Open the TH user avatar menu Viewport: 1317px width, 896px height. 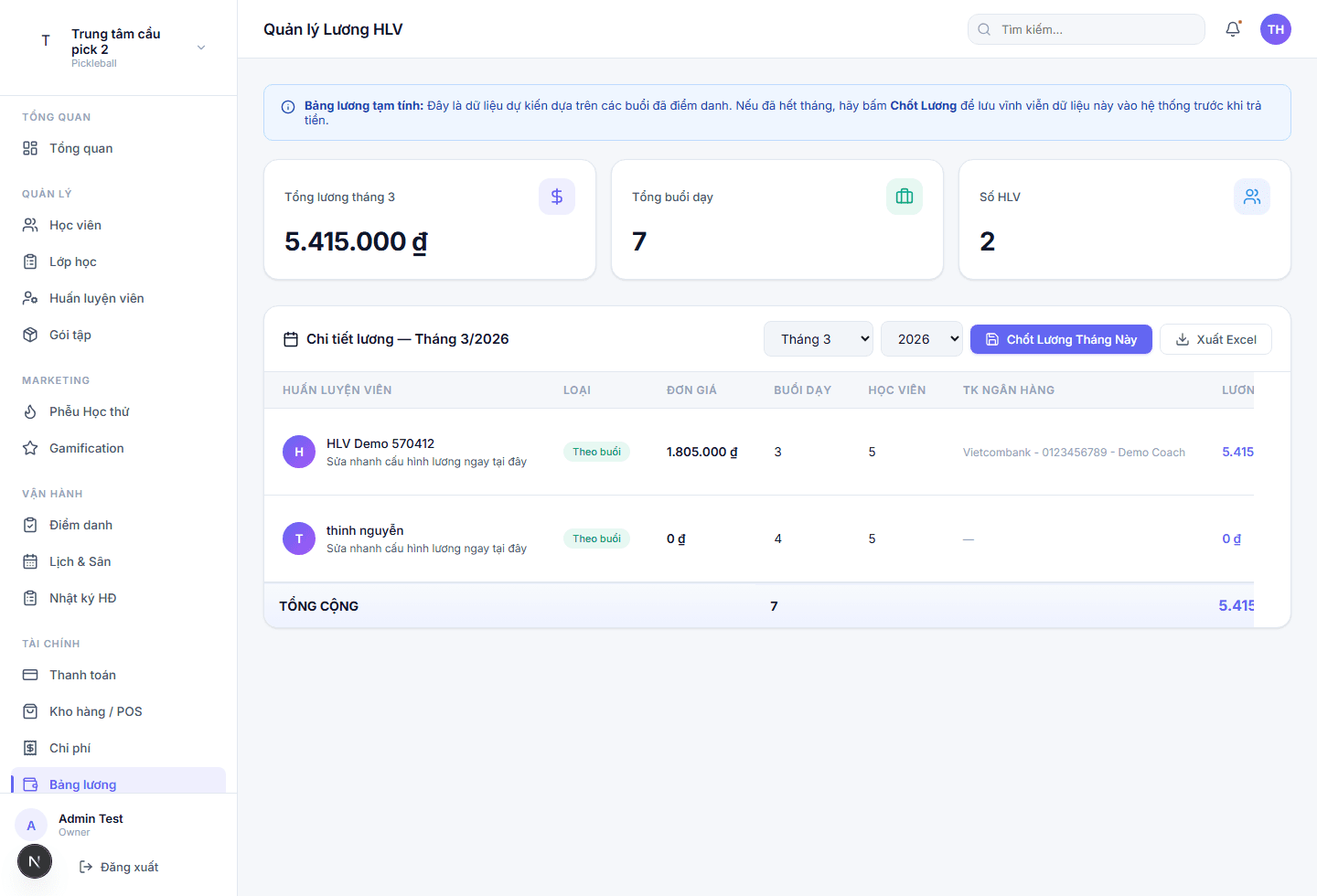click(x=1275, y=29)
